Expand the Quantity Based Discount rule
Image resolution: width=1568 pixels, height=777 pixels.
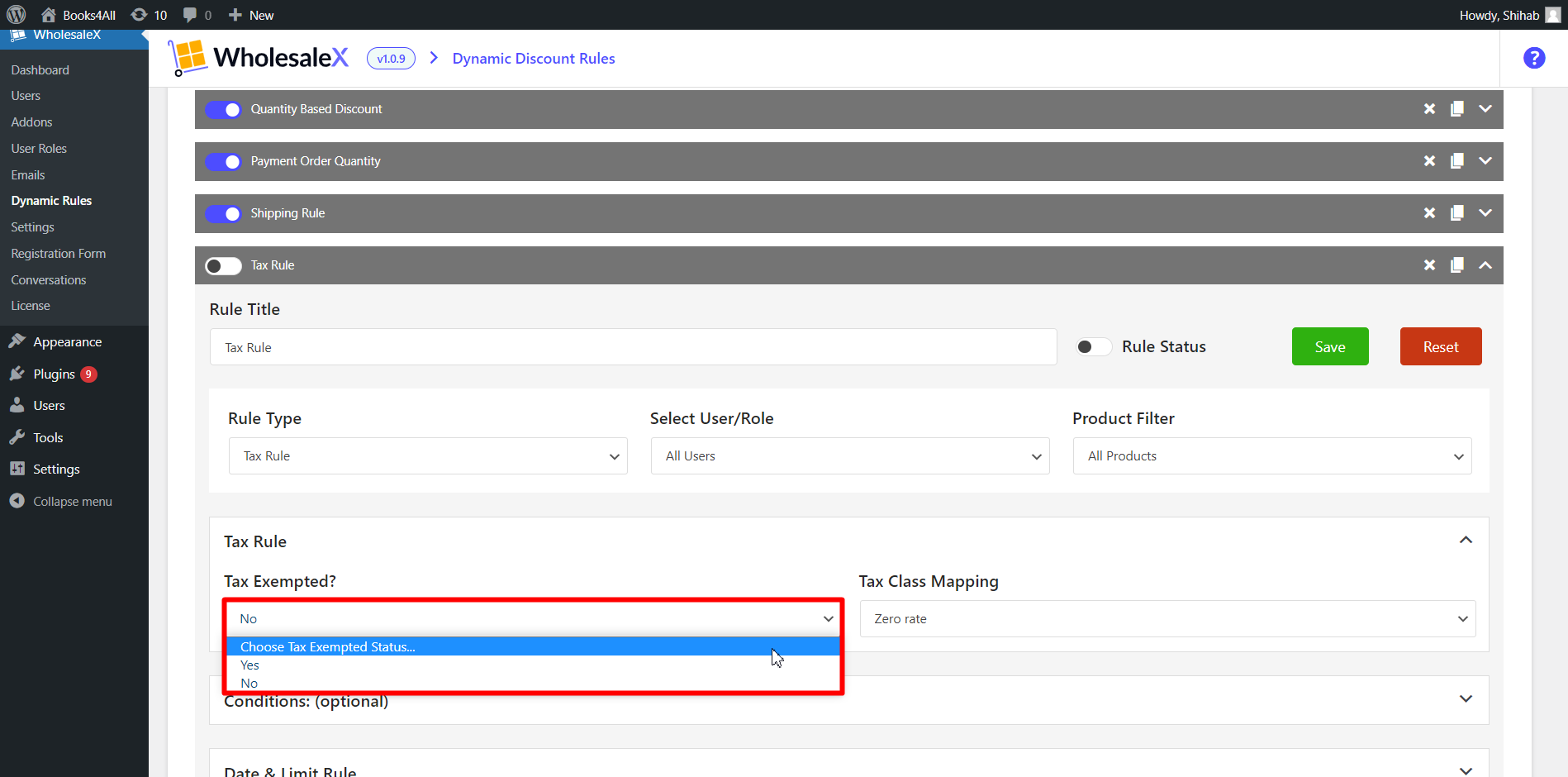tap(1485, 109)
